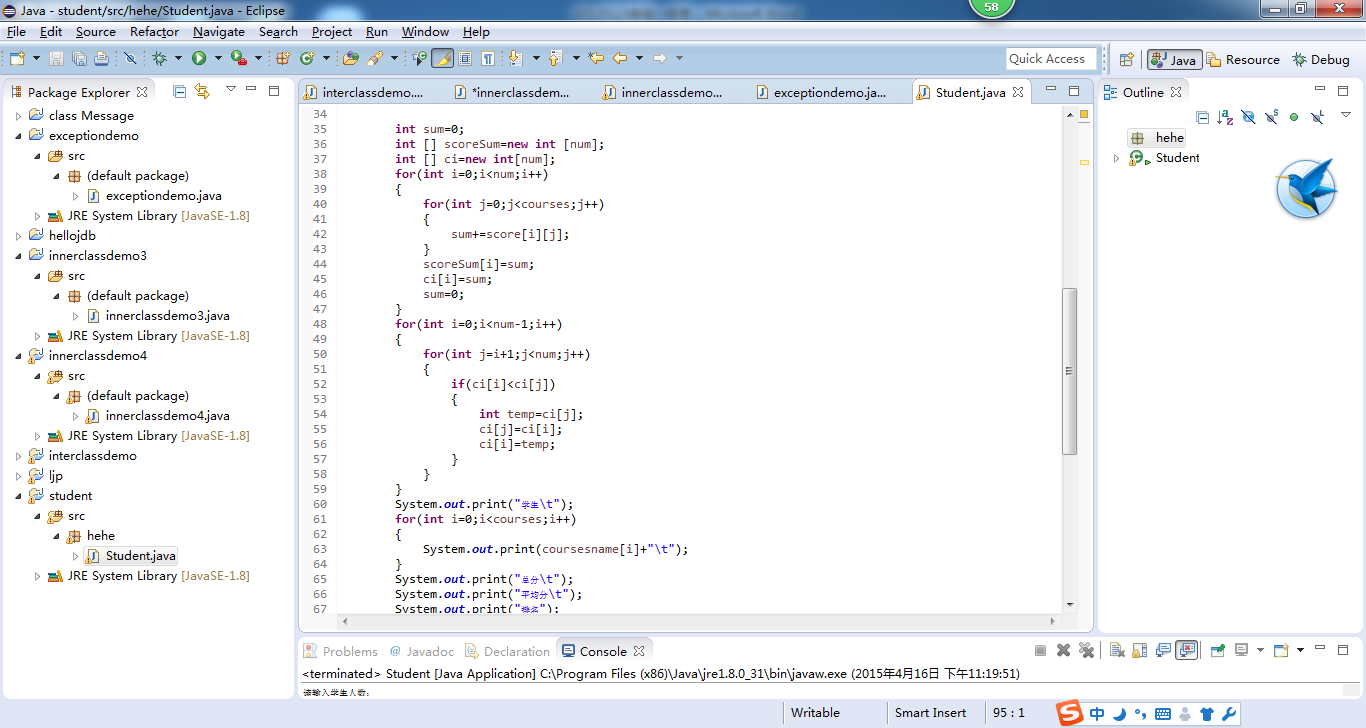1366x728 pixels.
Task: Expand innerclassdemo3.java tree node
Action: (75, 316)
